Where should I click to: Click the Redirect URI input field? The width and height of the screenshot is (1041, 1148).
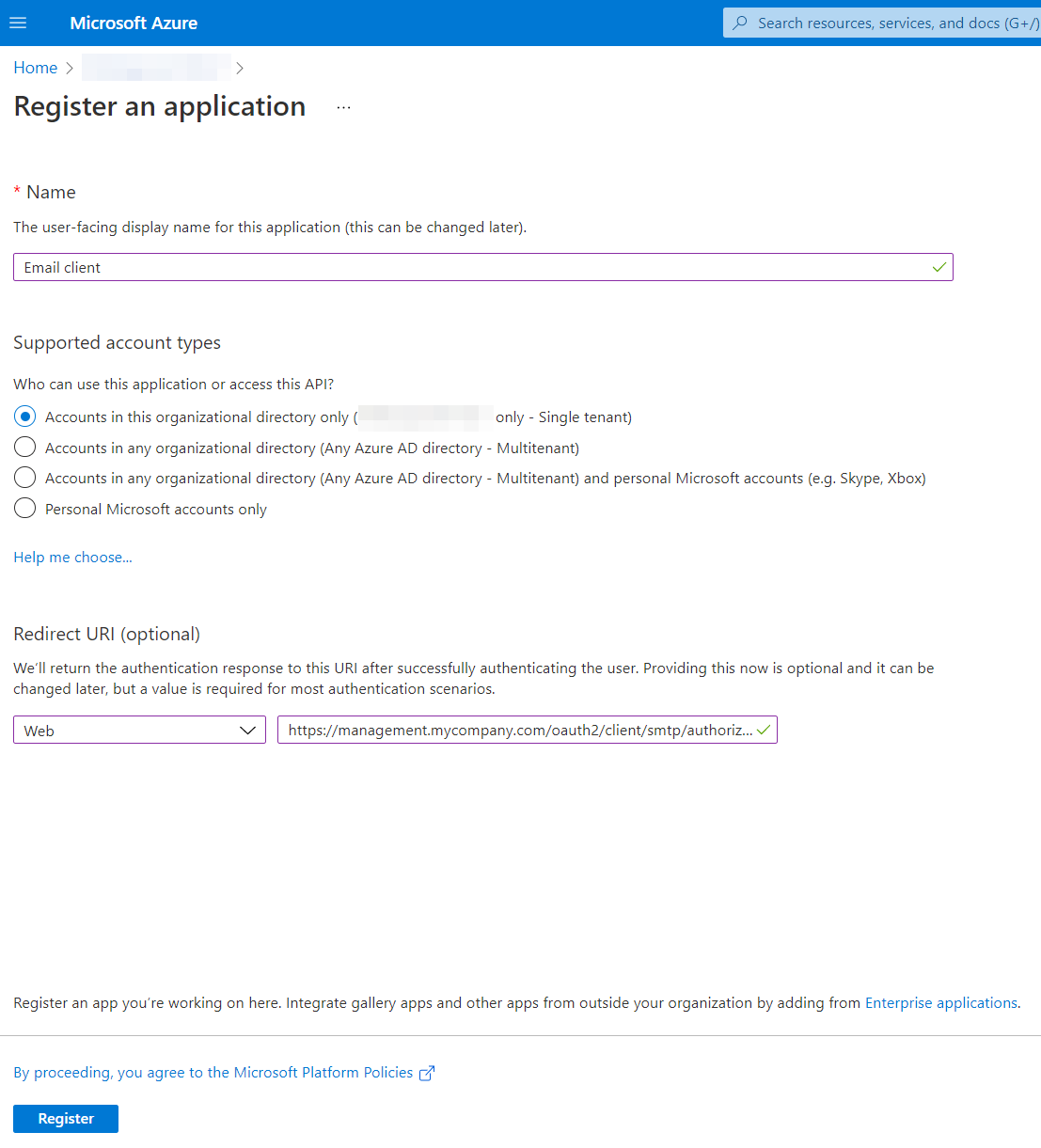point(517,731)
